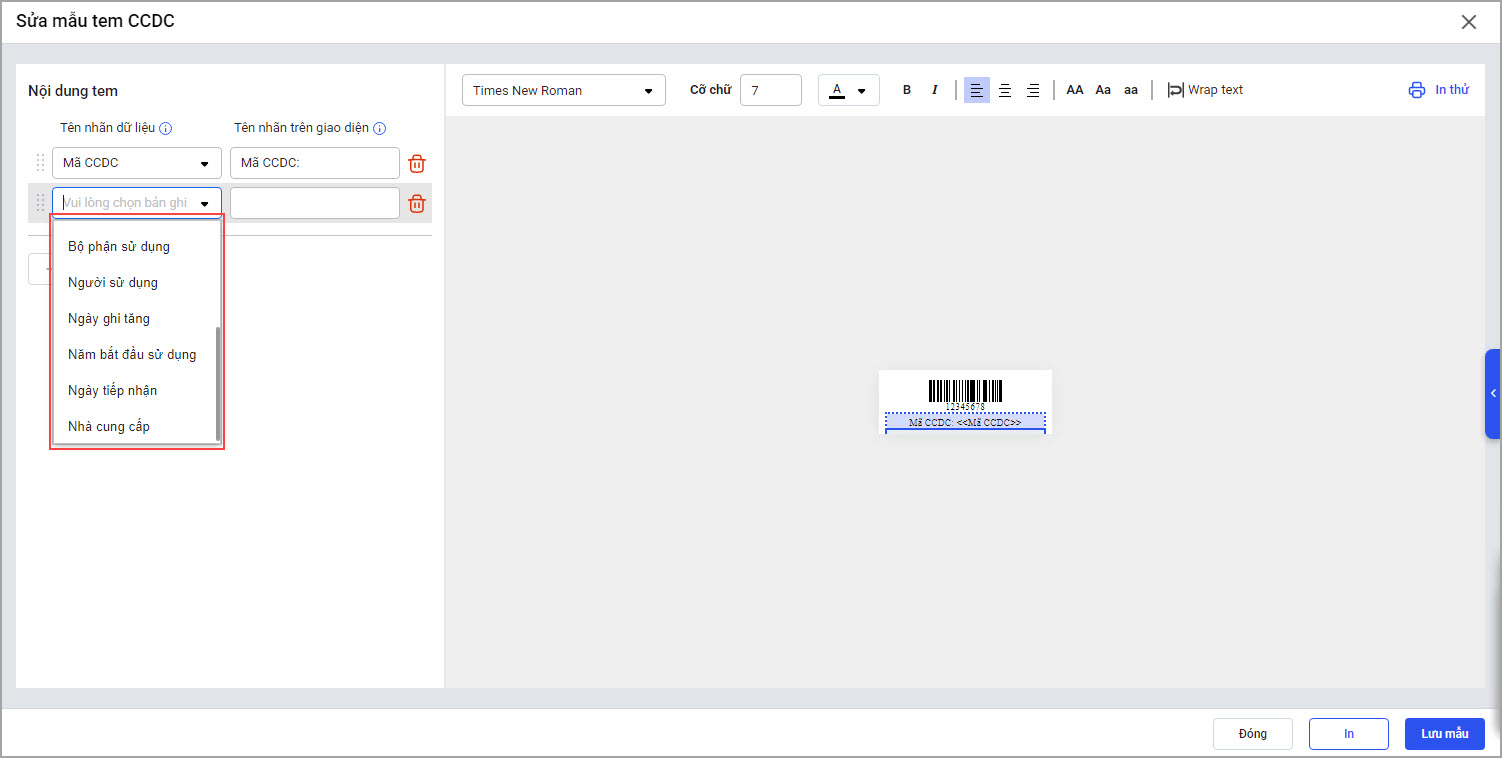Apply capitalized Aa text style
This screenshot has height=758, width=1502.
(x=1103, y=90)
